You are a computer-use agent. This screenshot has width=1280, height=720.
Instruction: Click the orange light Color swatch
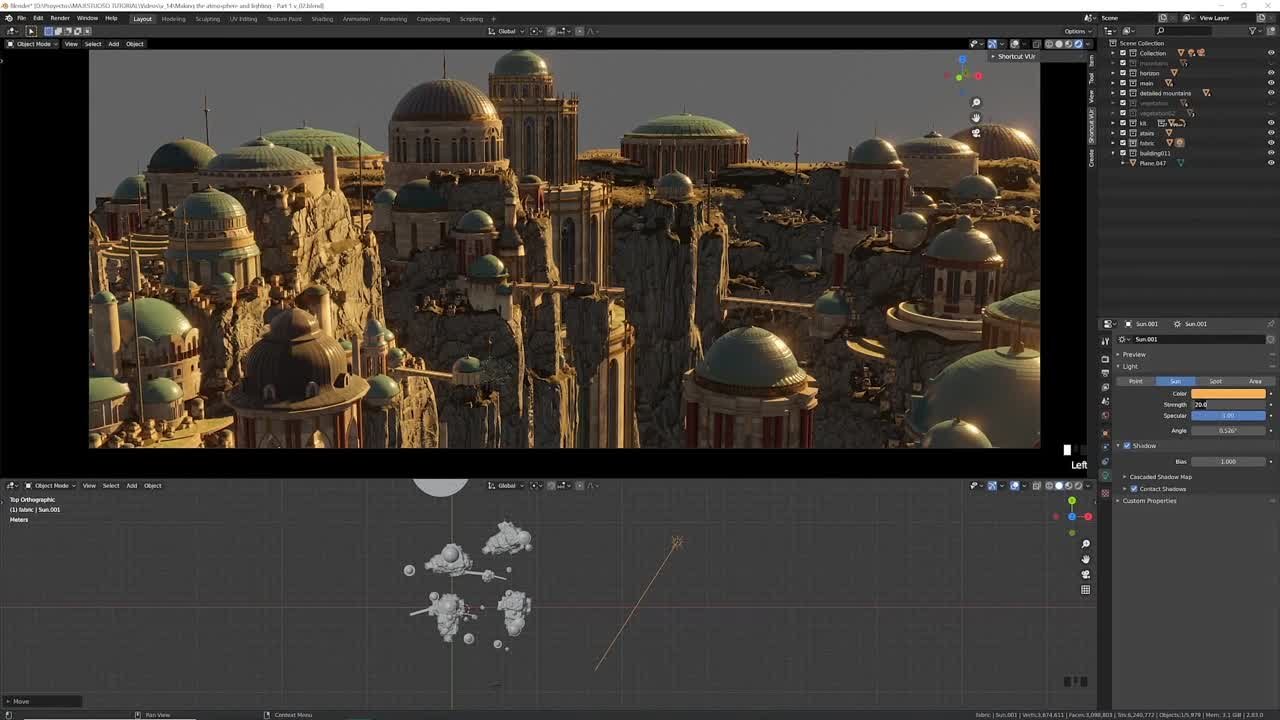[x=1228, y=394]
